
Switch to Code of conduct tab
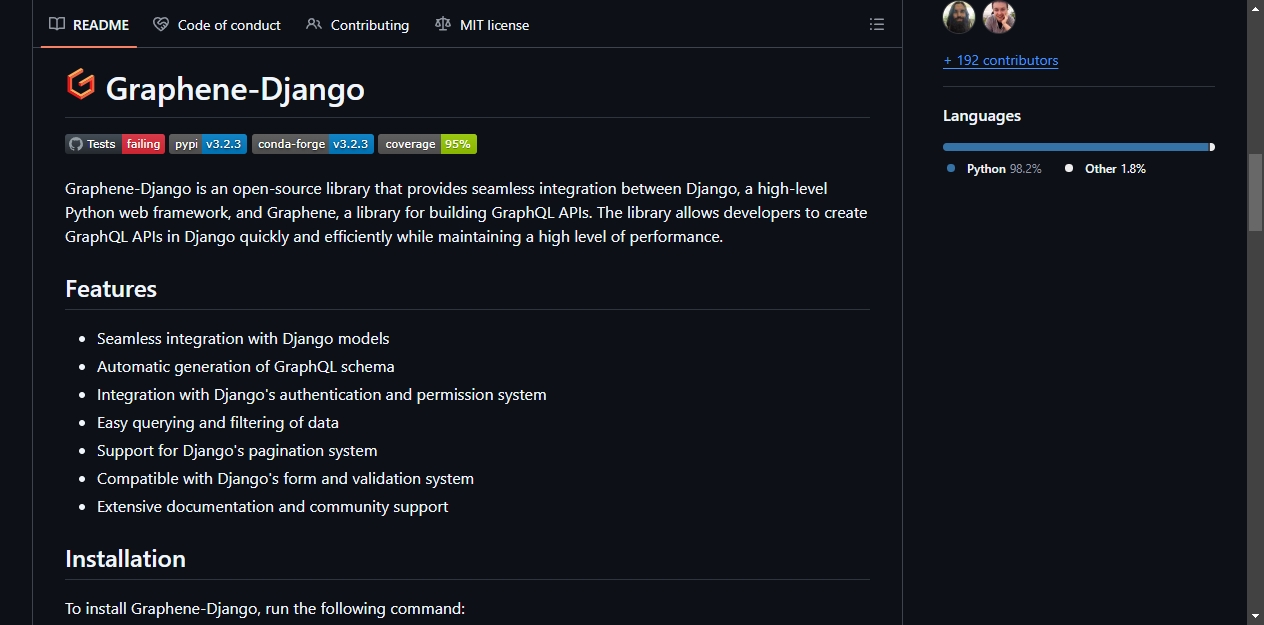(x=217, y=25)
